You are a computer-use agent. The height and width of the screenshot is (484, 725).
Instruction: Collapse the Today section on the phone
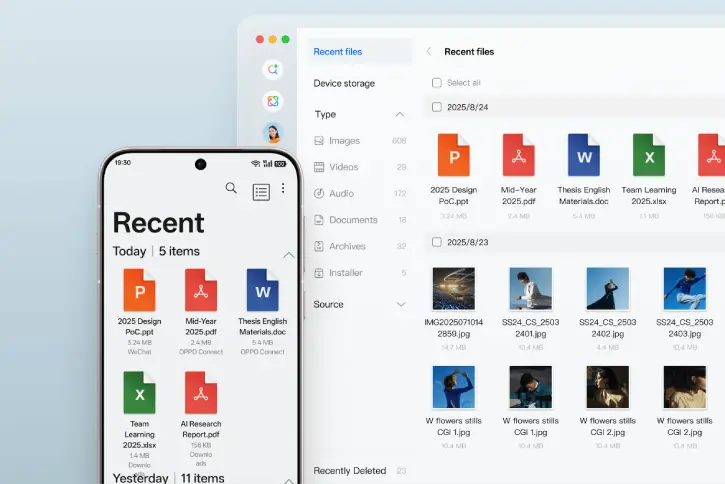[289, 255]
